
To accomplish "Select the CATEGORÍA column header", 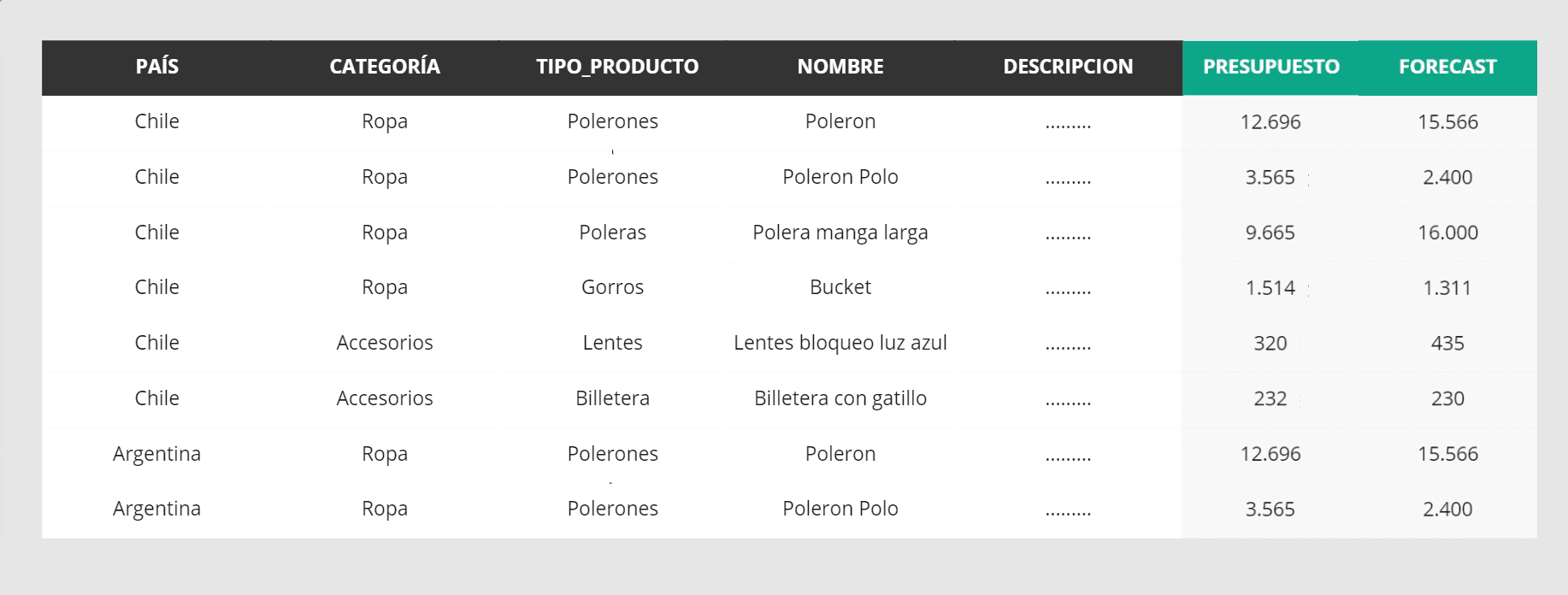I will 385,67.
